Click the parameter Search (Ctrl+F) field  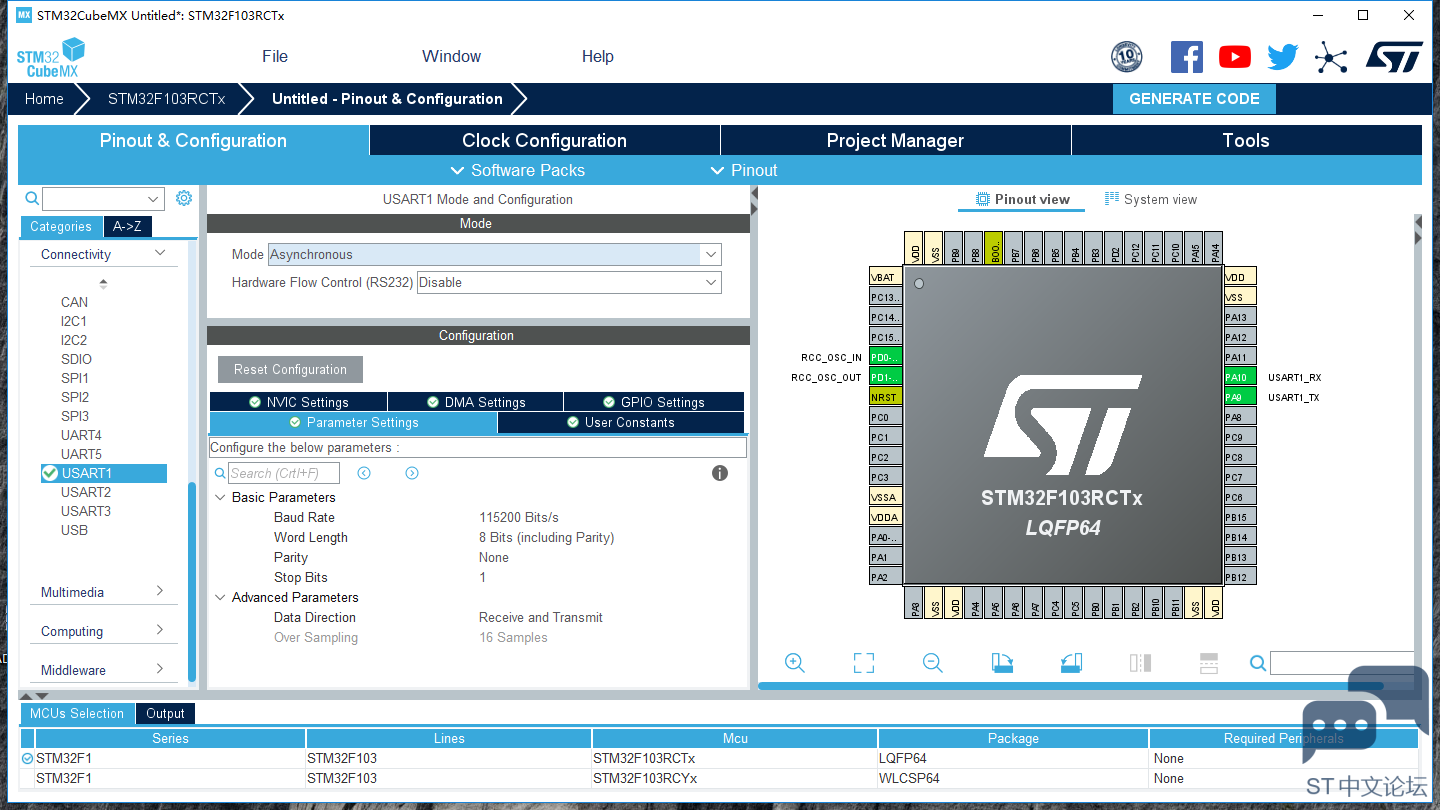coord(284,473)
